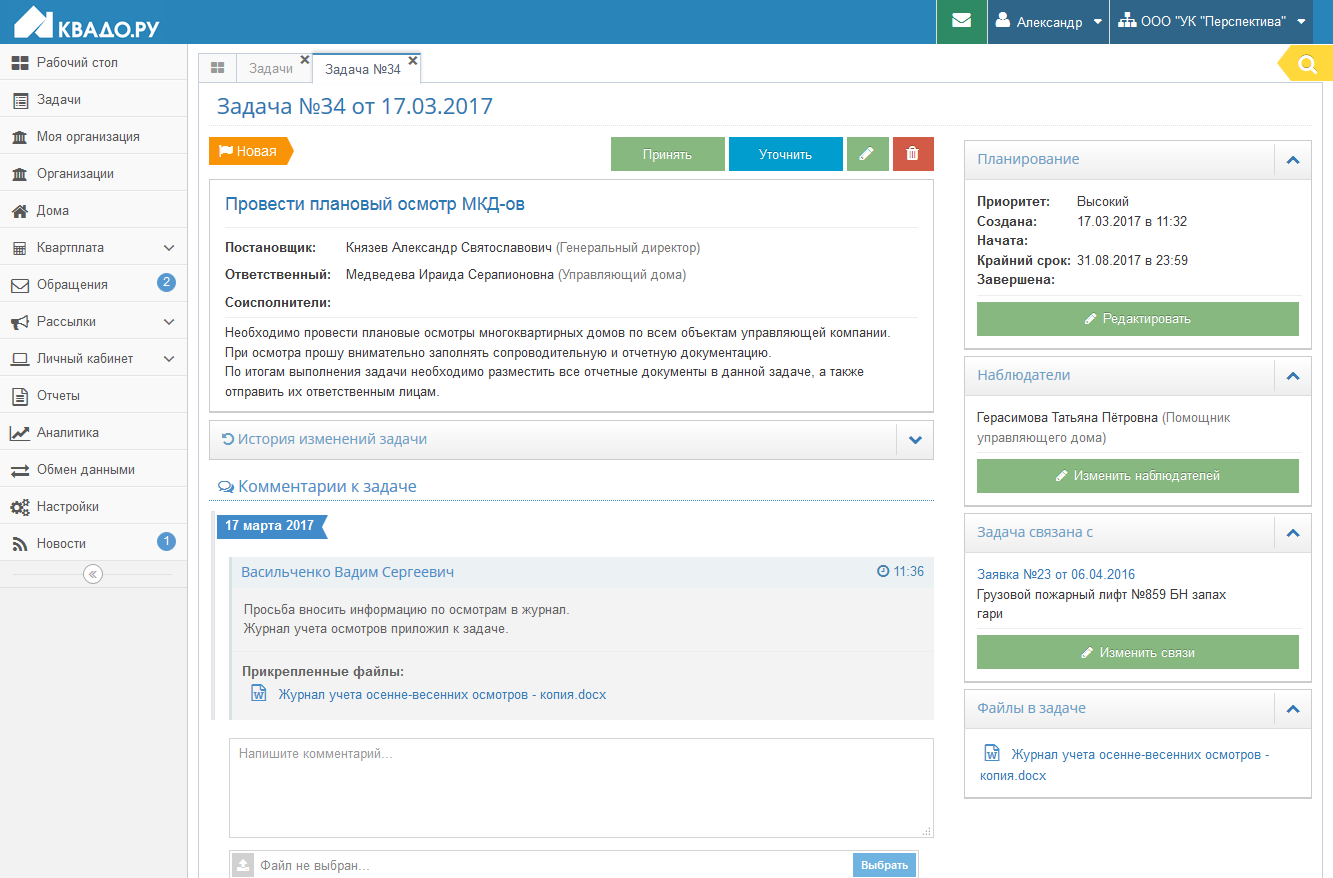Collapse the Наблюдатели panel
Viewport: 1333px width, 878px height.
(1293, 376)
